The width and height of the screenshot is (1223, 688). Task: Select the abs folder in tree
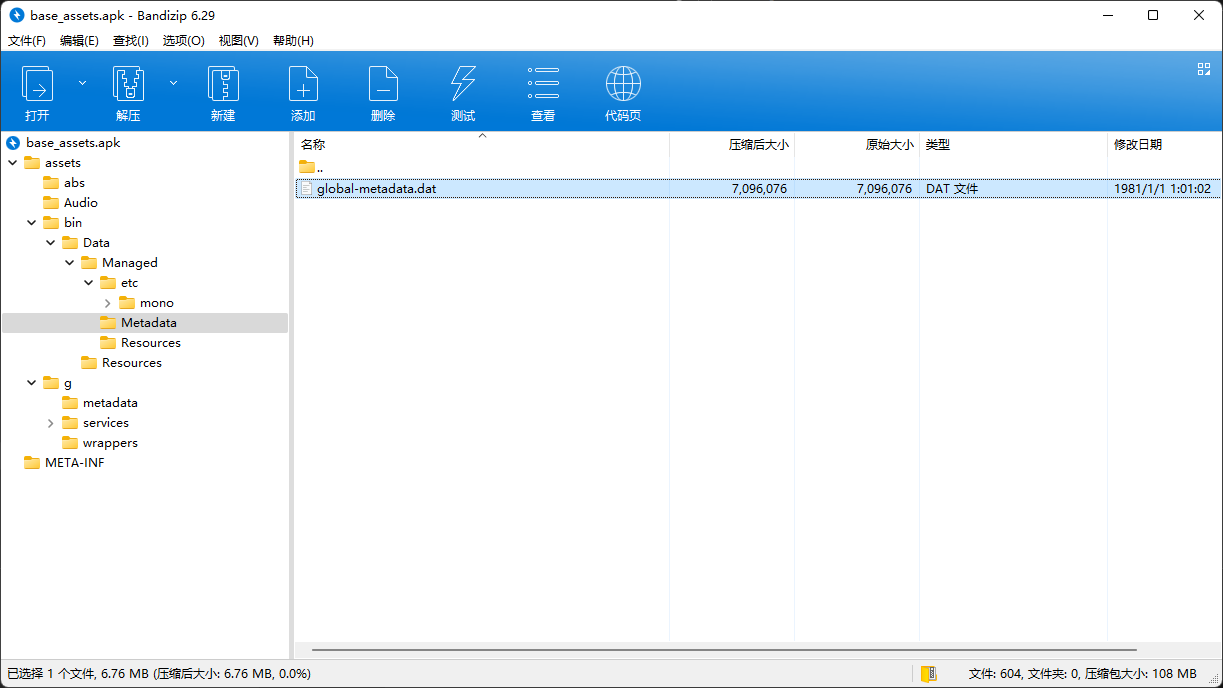click(74, 183)
